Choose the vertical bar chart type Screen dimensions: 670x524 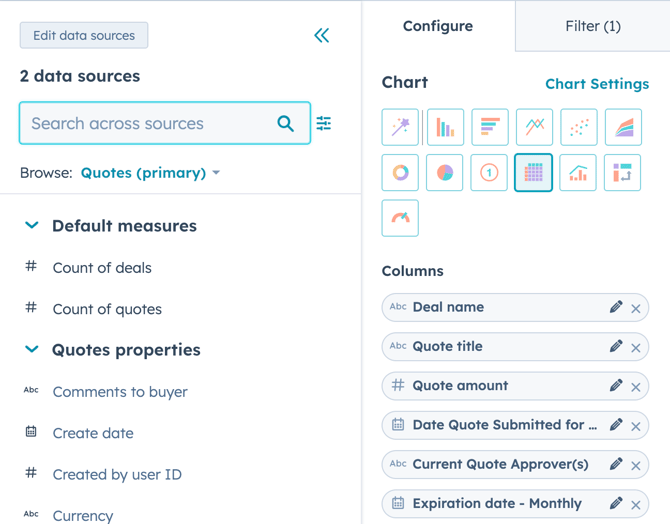[x=445, y=127]
